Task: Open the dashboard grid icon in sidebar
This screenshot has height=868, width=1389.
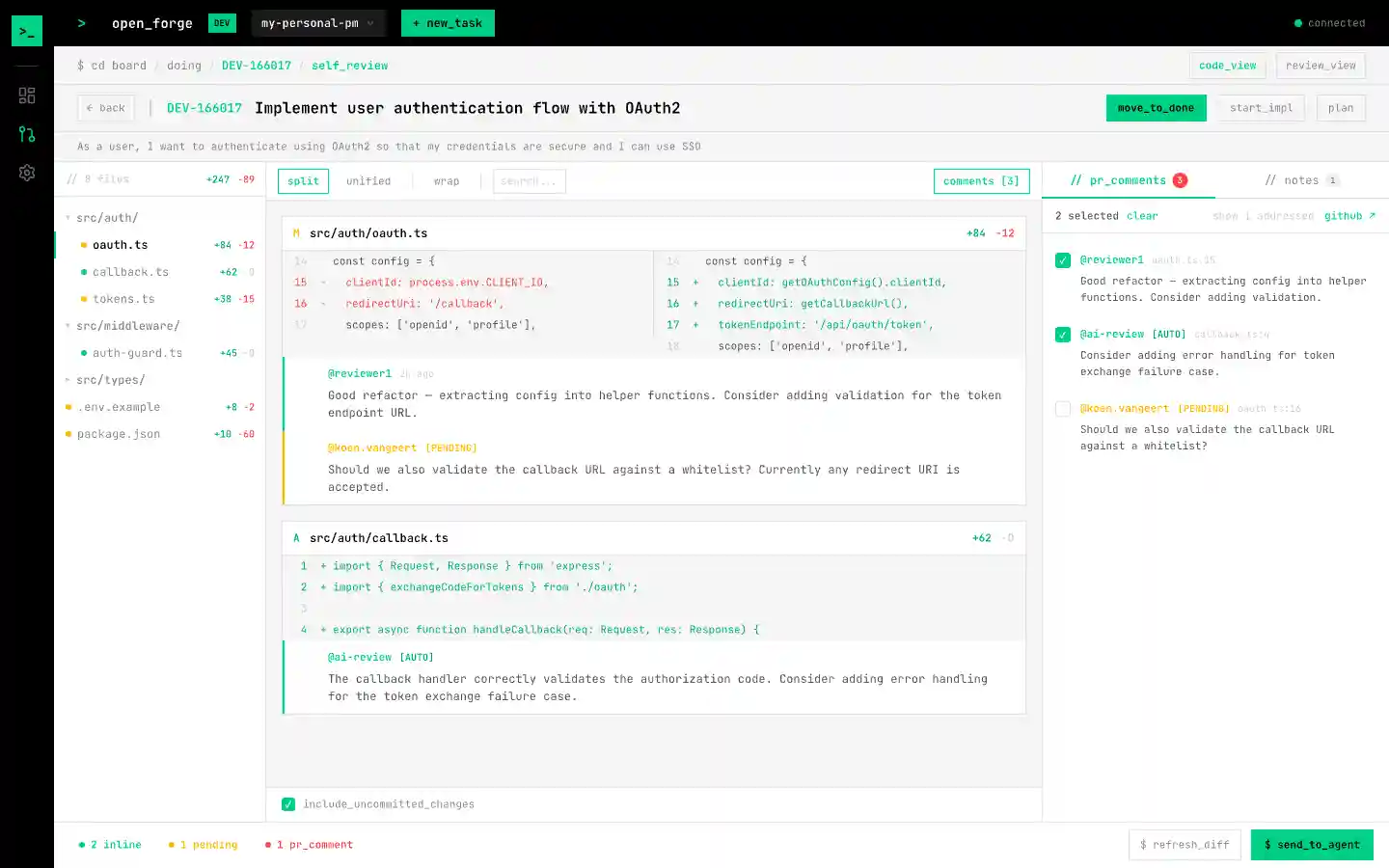Action: (26, 95)
